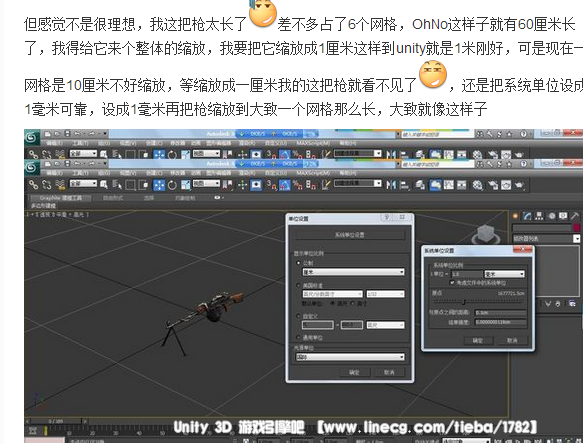Click the object color swatch in the command panel

click(577, 228)
